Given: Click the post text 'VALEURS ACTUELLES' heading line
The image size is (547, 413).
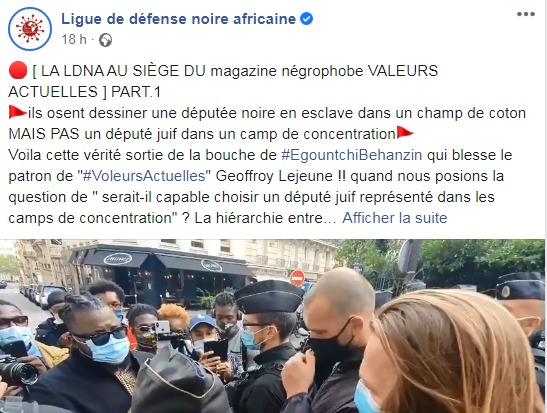Looking at the screenshot, I should [223, 81].
